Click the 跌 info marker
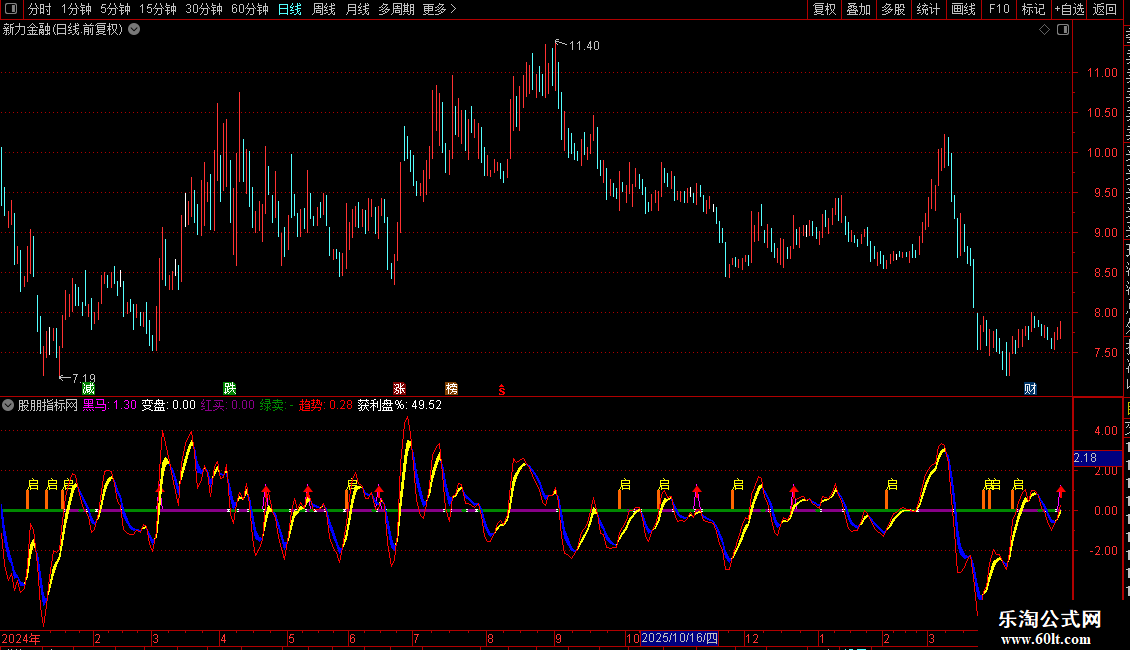Viewport: 1130px width, 650px height. point(230,388)
